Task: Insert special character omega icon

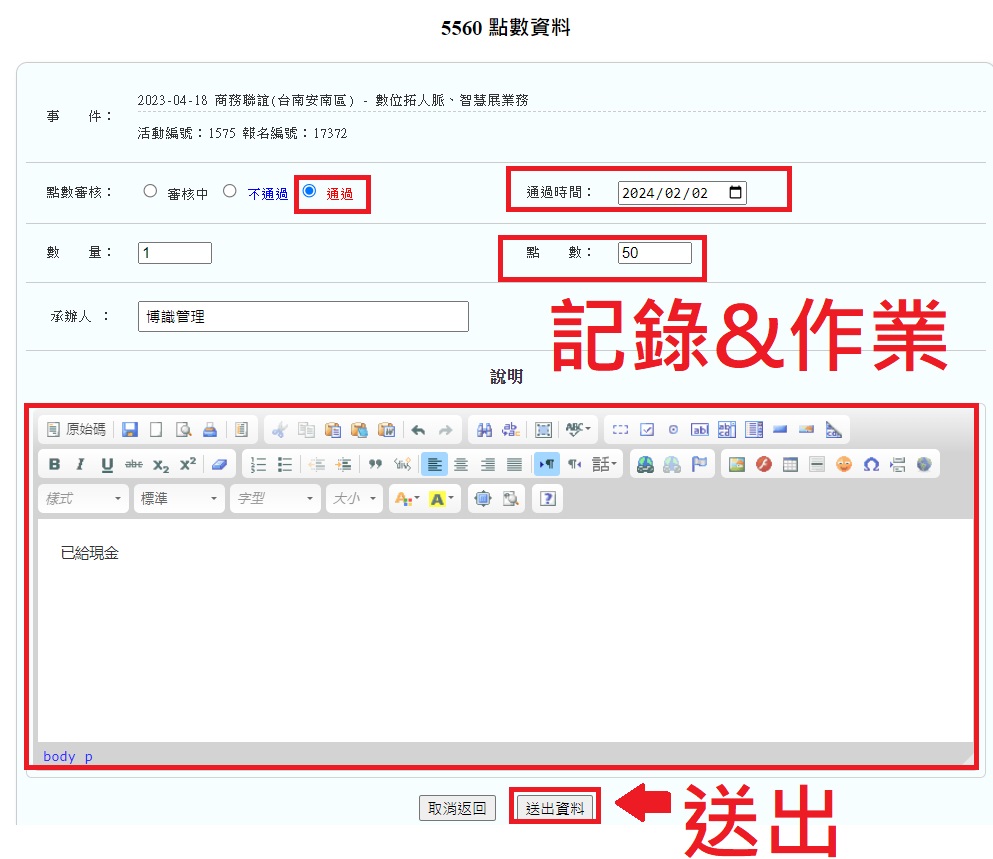Action: [x=870, y=464]
